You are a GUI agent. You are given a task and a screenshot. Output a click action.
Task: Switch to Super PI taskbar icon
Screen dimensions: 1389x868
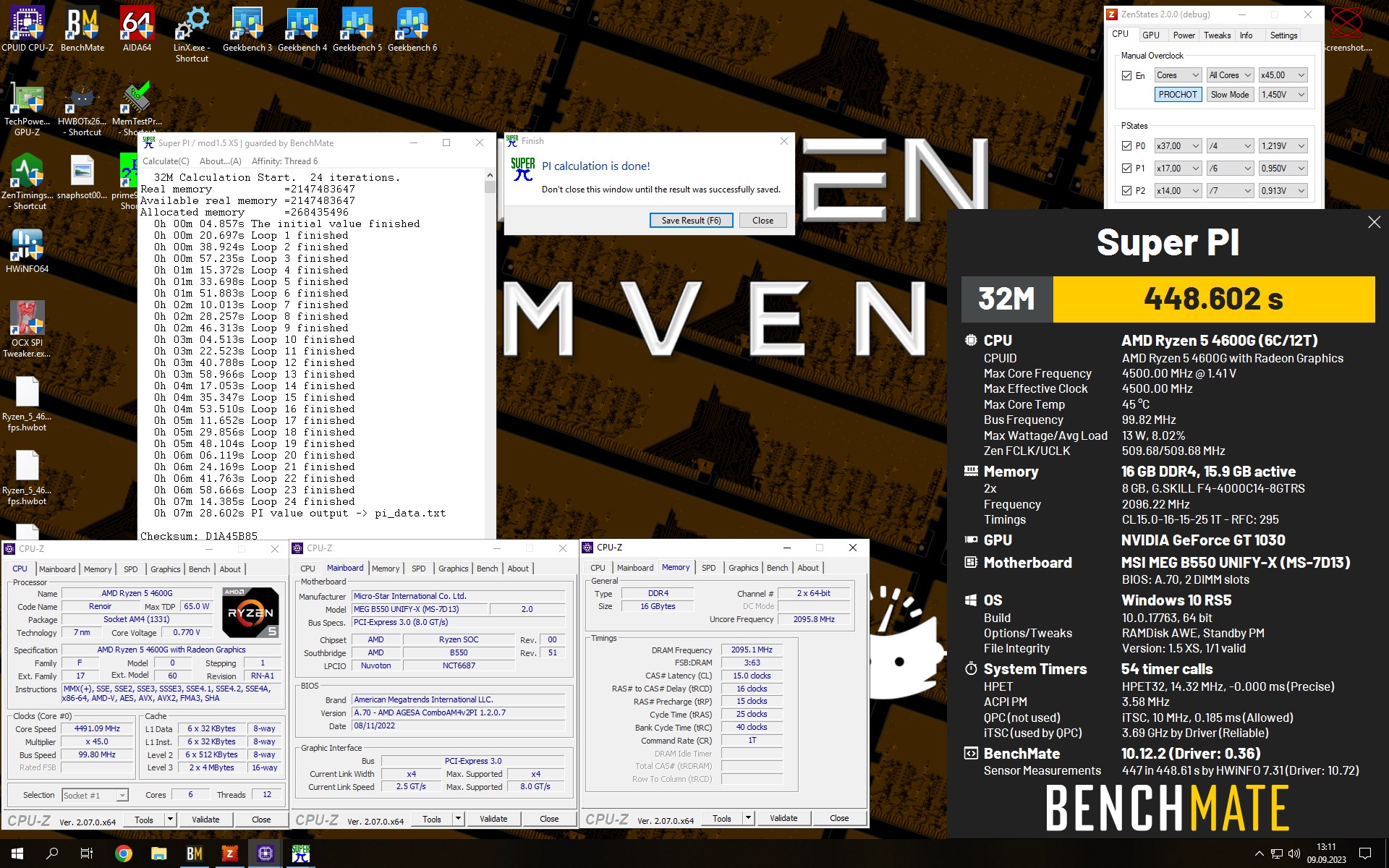coord(301,854)
